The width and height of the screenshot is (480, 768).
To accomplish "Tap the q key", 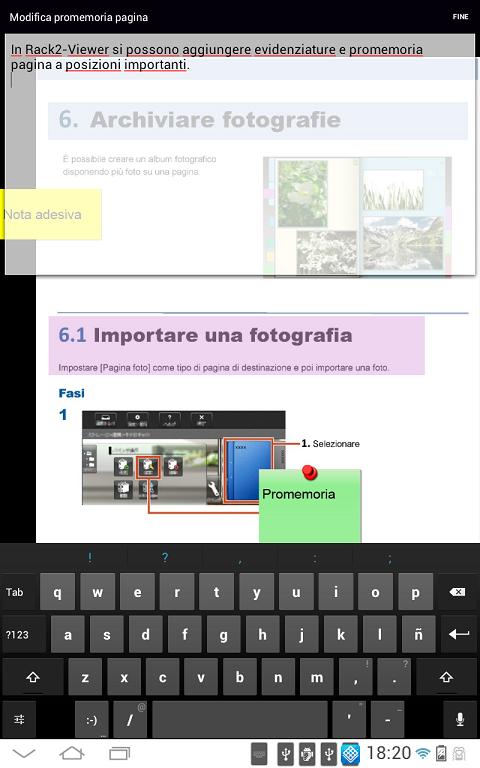I will (x=57, y=592).
